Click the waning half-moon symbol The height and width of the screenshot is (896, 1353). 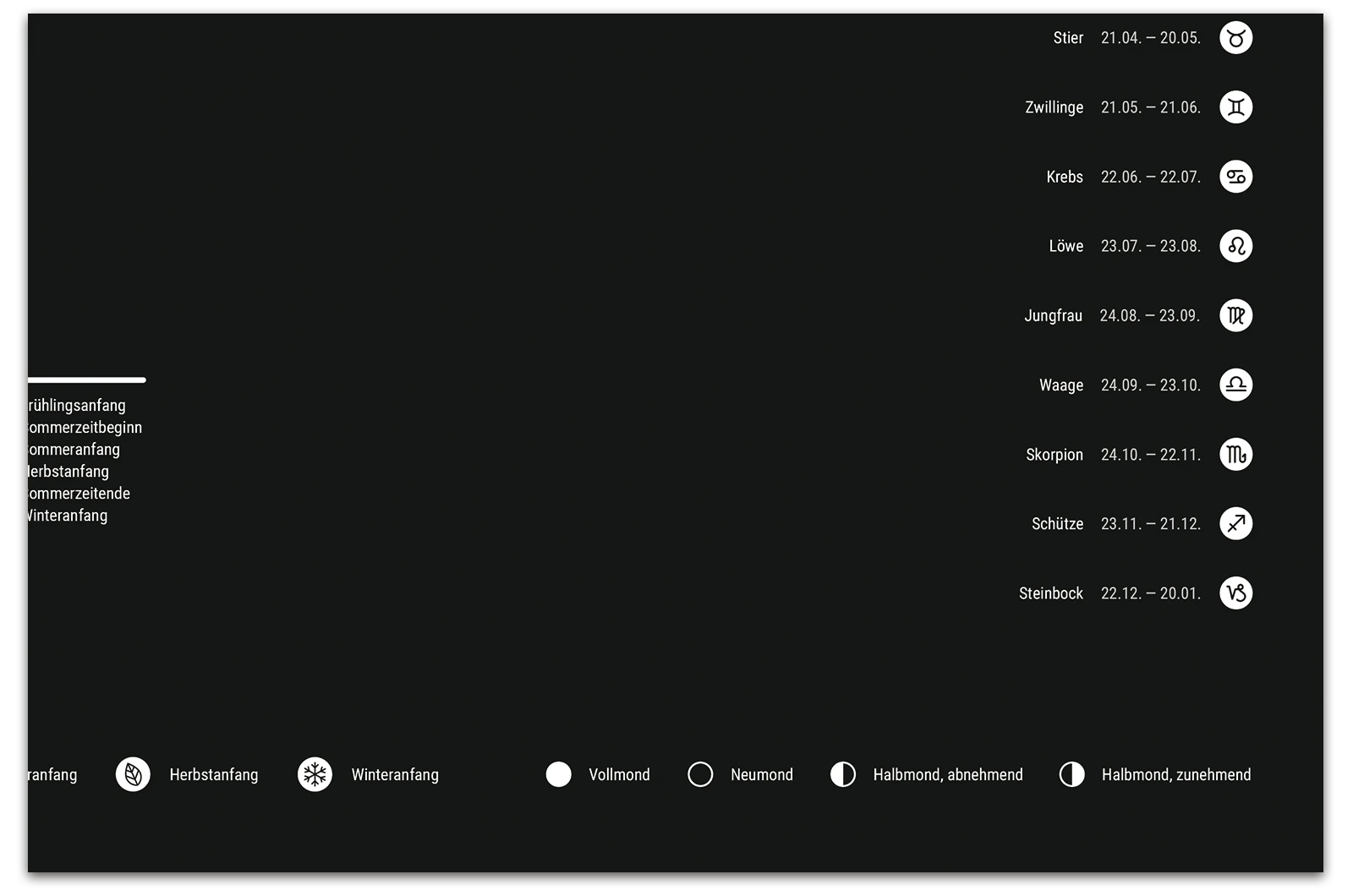click(842, 774)
